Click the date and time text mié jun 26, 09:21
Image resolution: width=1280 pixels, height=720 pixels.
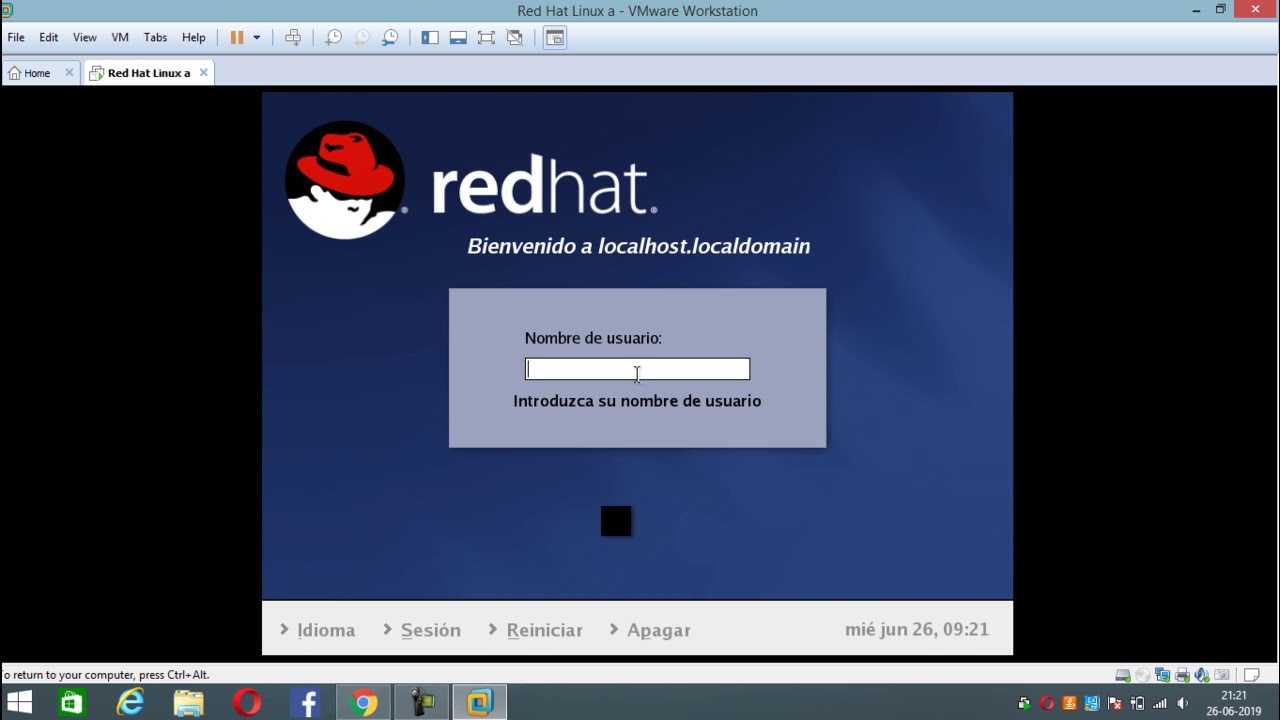(917, 629)
